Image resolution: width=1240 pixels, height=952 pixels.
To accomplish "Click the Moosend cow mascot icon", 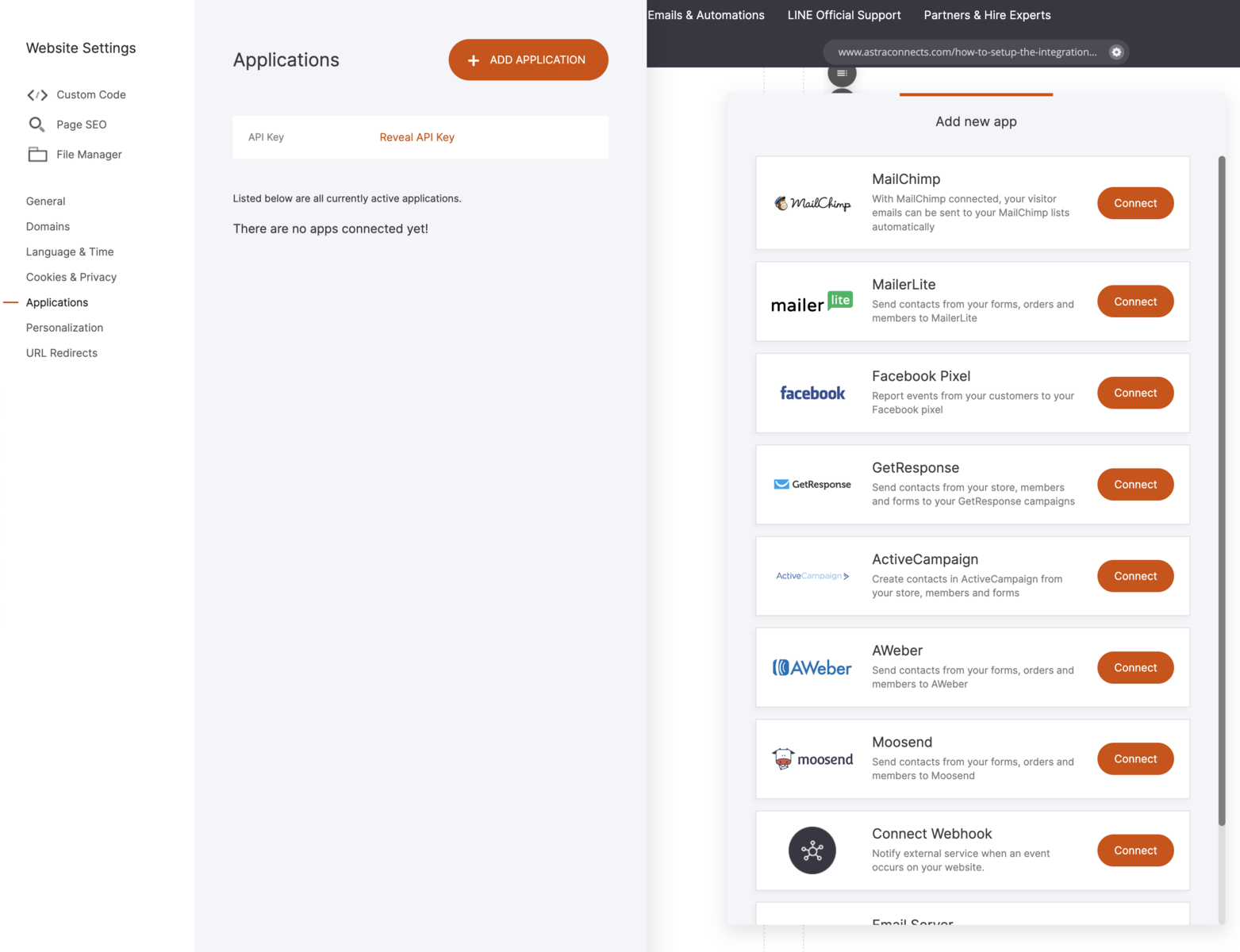I will (x=783, y=758).
